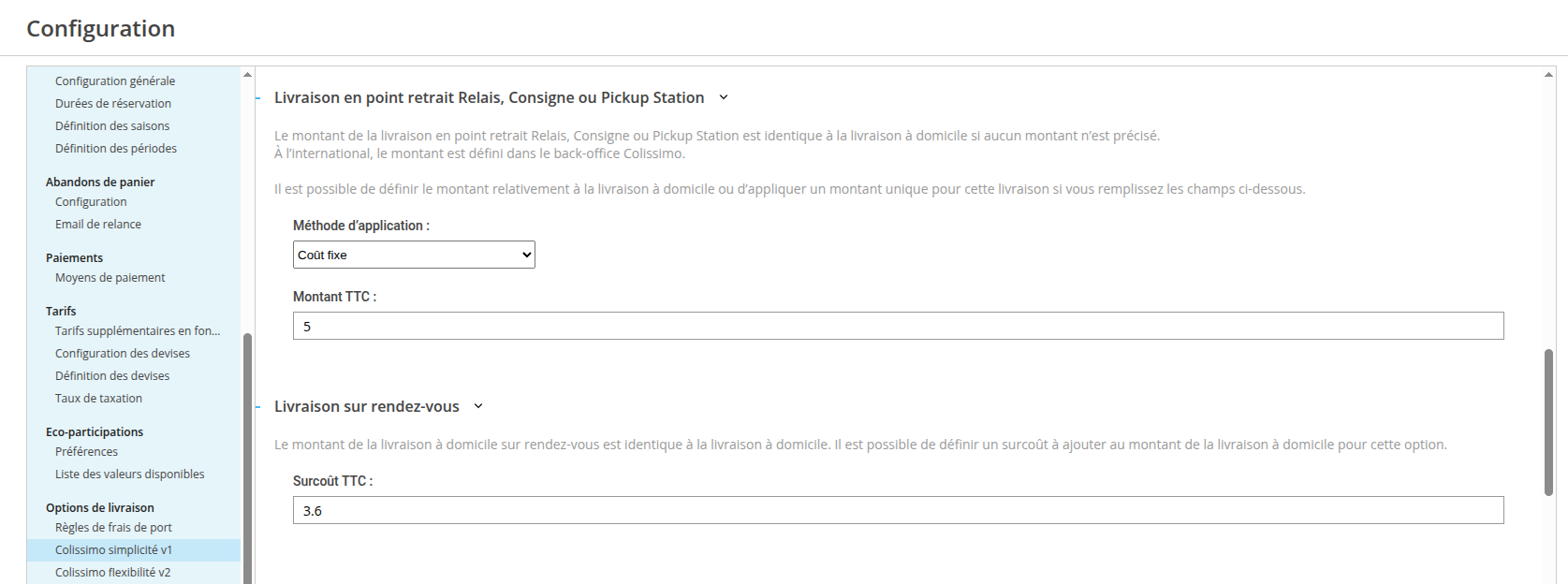
Task: Click the Montant TTC input field
Action: tap(898, 326)
